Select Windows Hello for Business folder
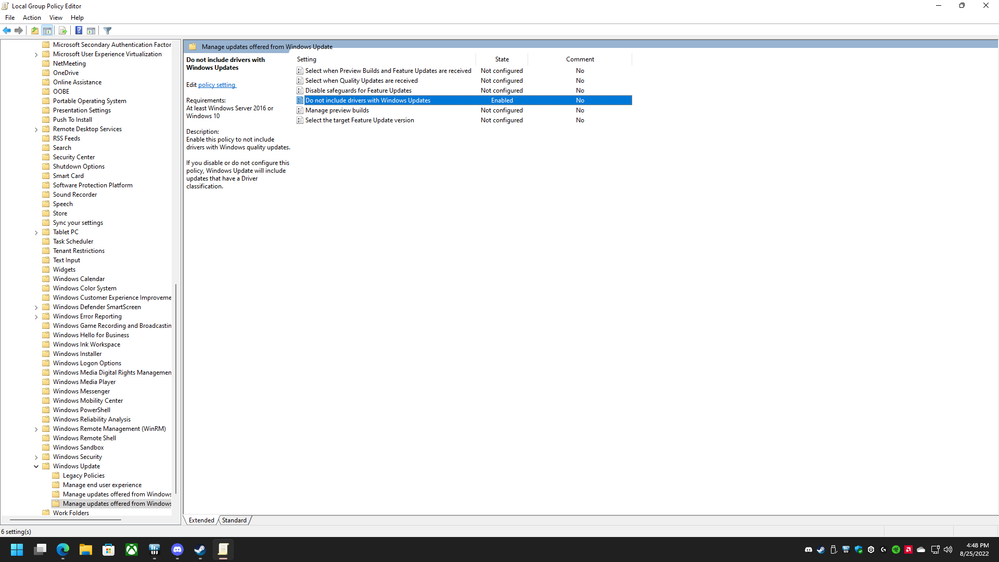The width and height of the screenshot is (999, 562). [90, 335]
